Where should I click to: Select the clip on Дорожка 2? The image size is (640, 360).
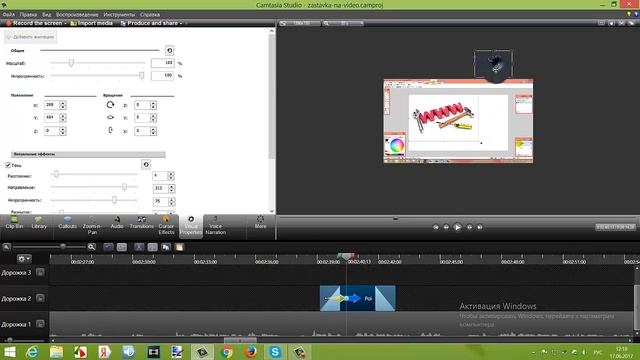(x=358, y=298)
